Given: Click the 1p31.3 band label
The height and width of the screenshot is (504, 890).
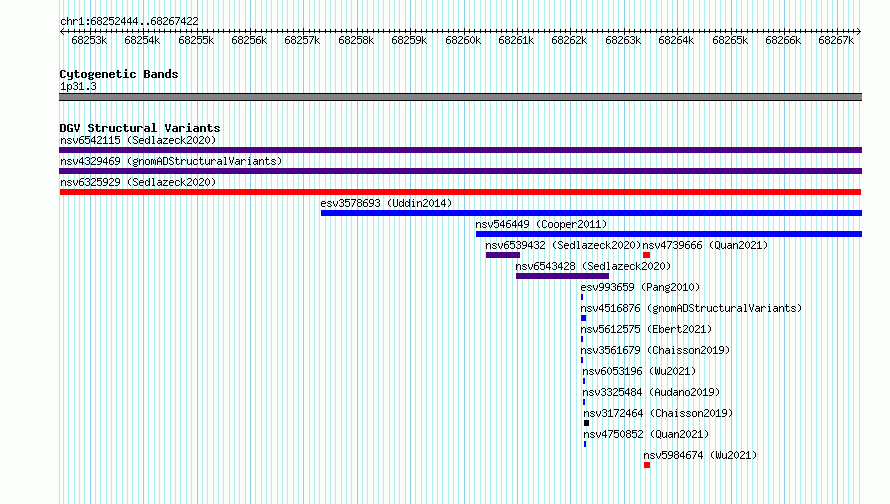Looking at the screenshot, I should click(78, 87).
